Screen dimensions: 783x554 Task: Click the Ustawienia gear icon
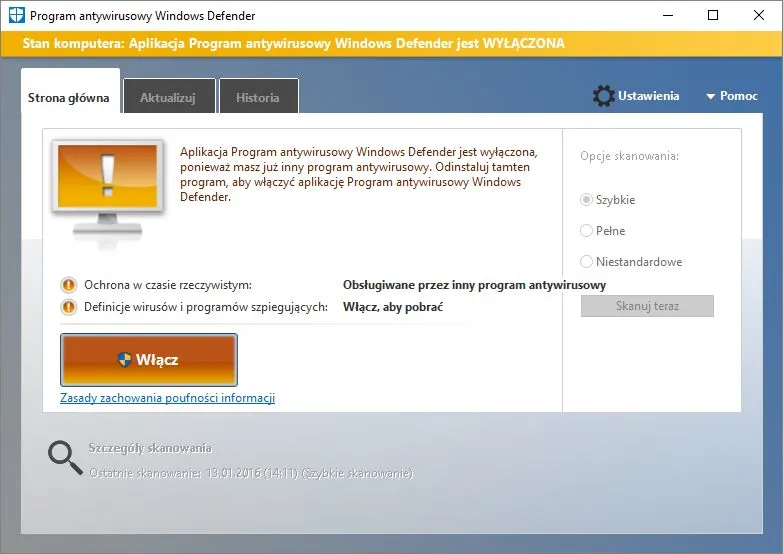coord(603,96)
